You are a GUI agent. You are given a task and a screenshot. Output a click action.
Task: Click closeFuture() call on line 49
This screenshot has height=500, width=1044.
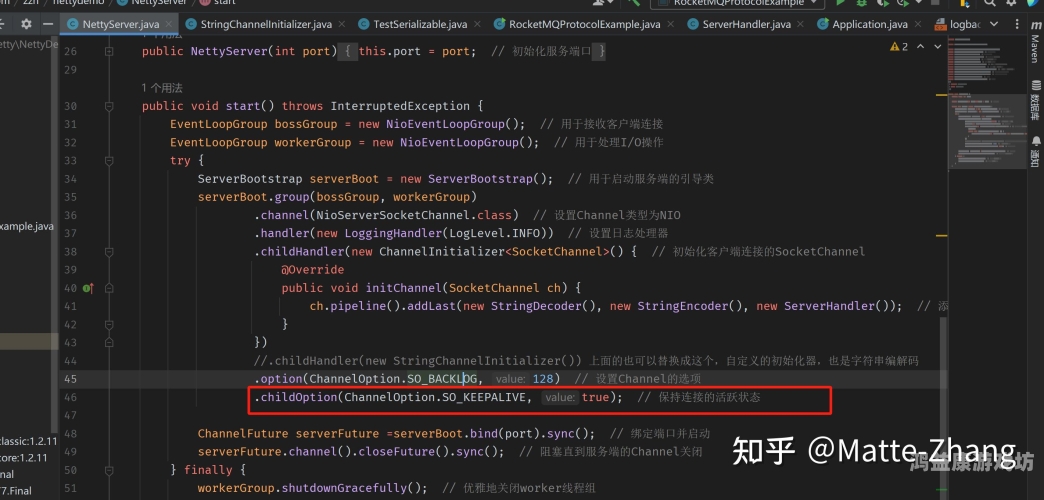pyautogui.click(x=401, y=451)
